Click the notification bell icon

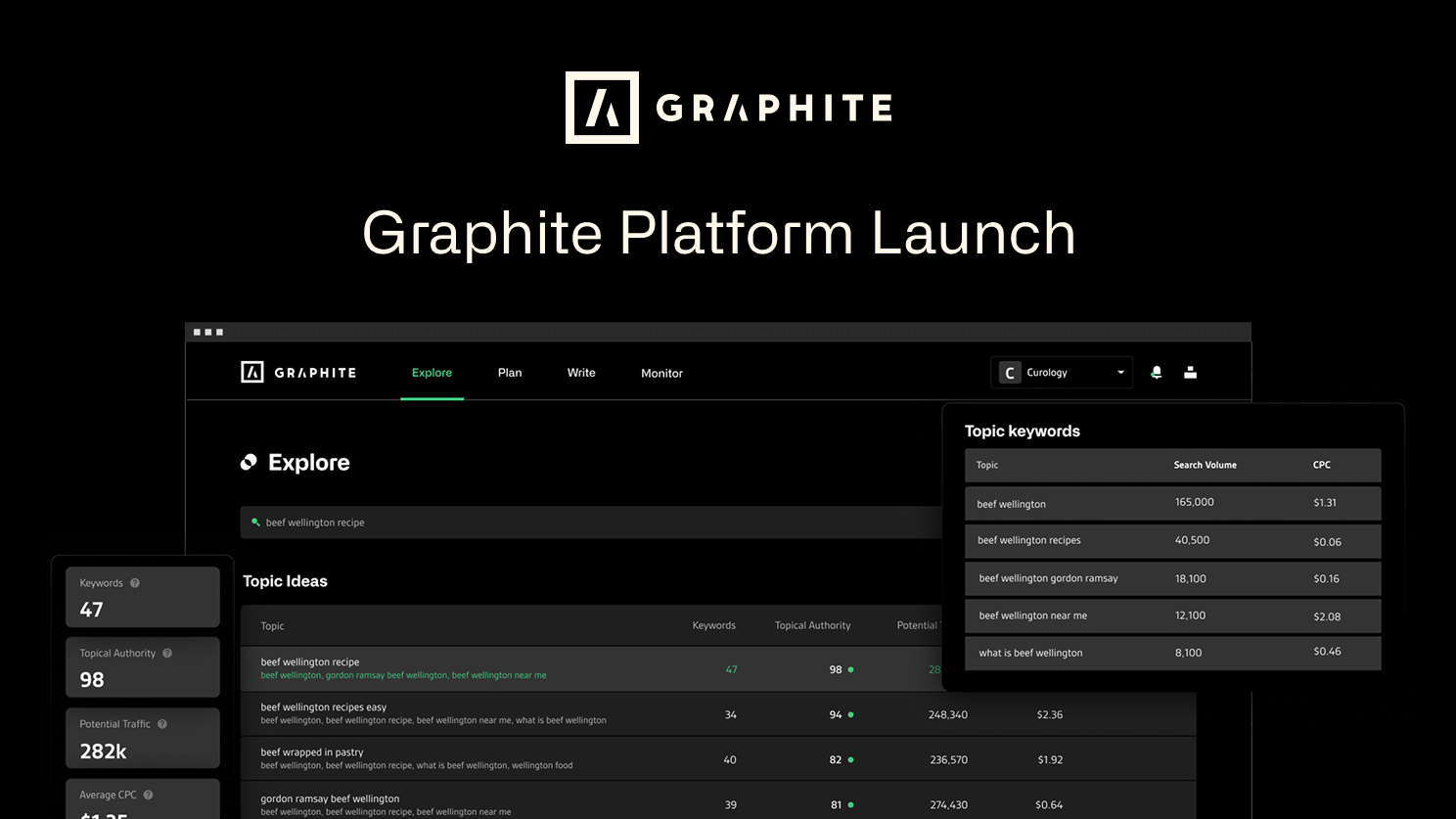click(x=1156, y=372)
